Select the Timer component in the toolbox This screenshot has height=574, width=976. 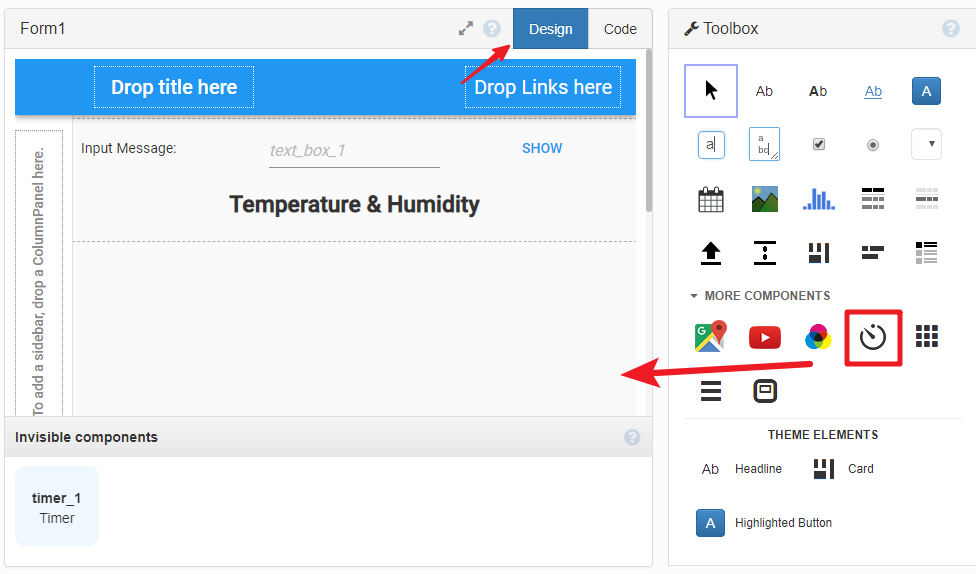click(873, 337)
